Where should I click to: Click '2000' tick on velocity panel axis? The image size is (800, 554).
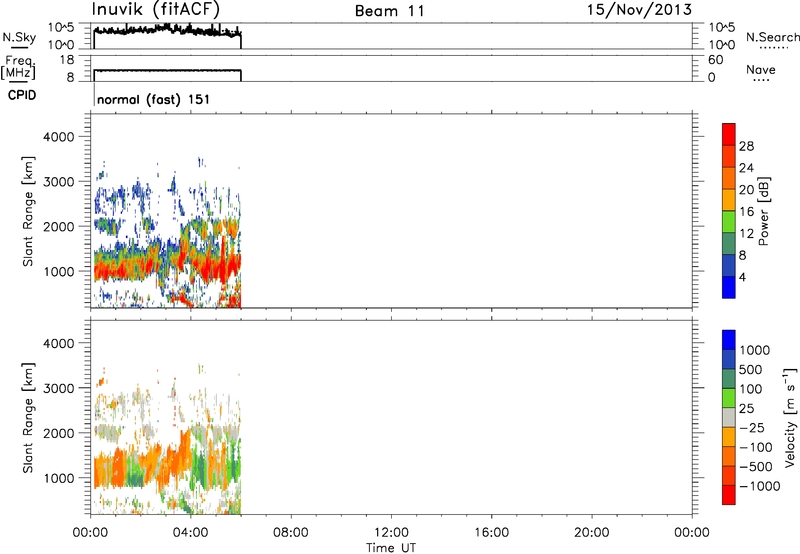pyautogui.click(x=59, y=433)
